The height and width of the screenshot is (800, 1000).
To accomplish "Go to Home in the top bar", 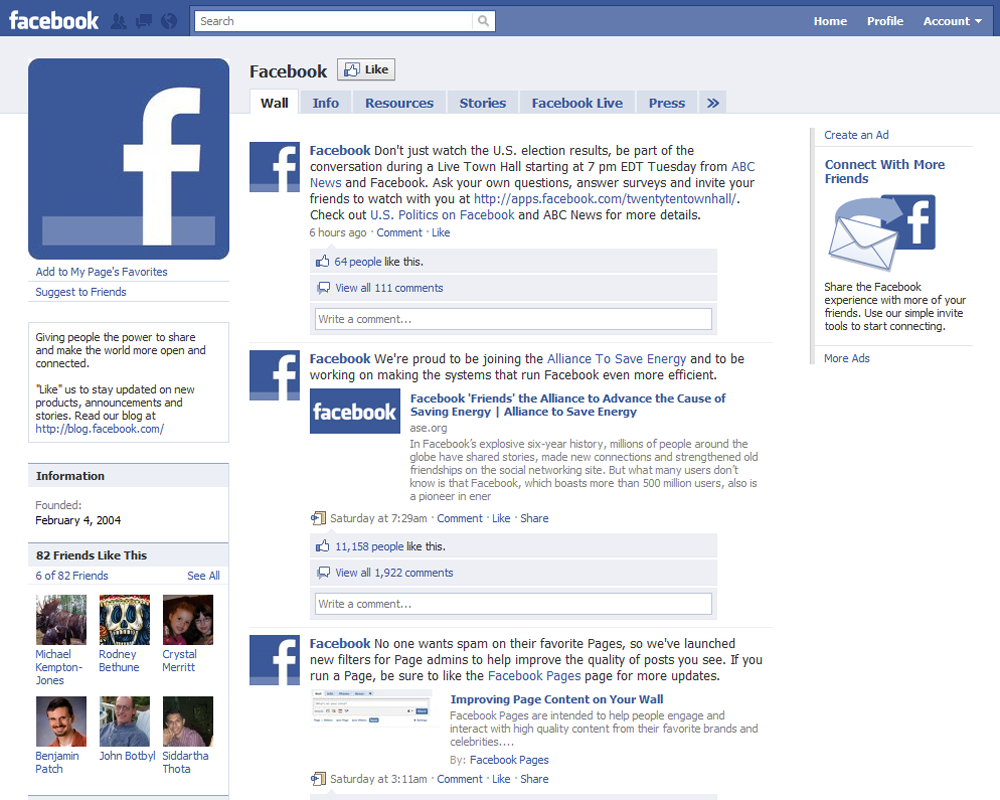I will 830,21.
